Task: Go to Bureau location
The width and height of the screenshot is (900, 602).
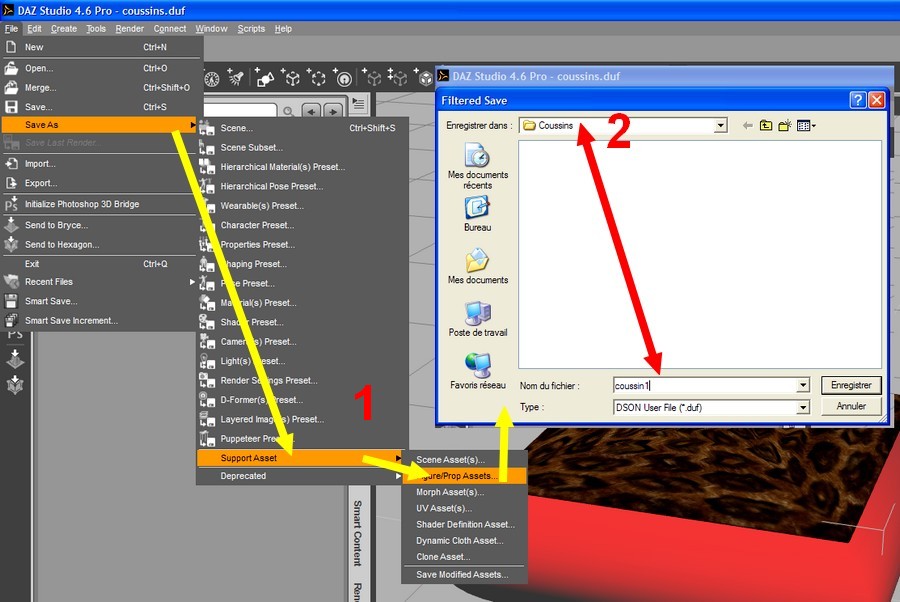Action: 478,213
